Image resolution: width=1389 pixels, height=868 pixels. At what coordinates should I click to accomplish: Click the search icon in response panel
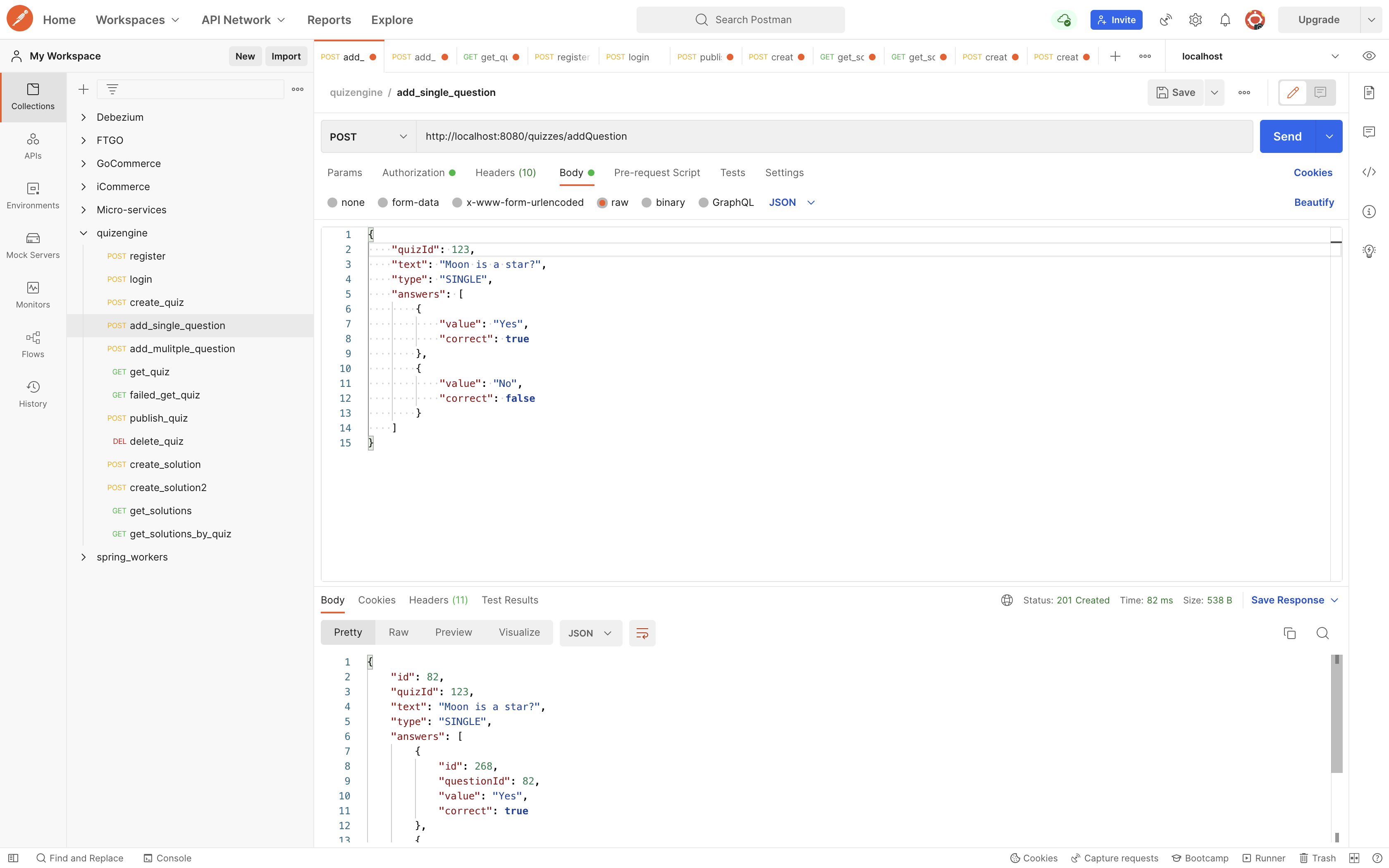[1322, 633]
